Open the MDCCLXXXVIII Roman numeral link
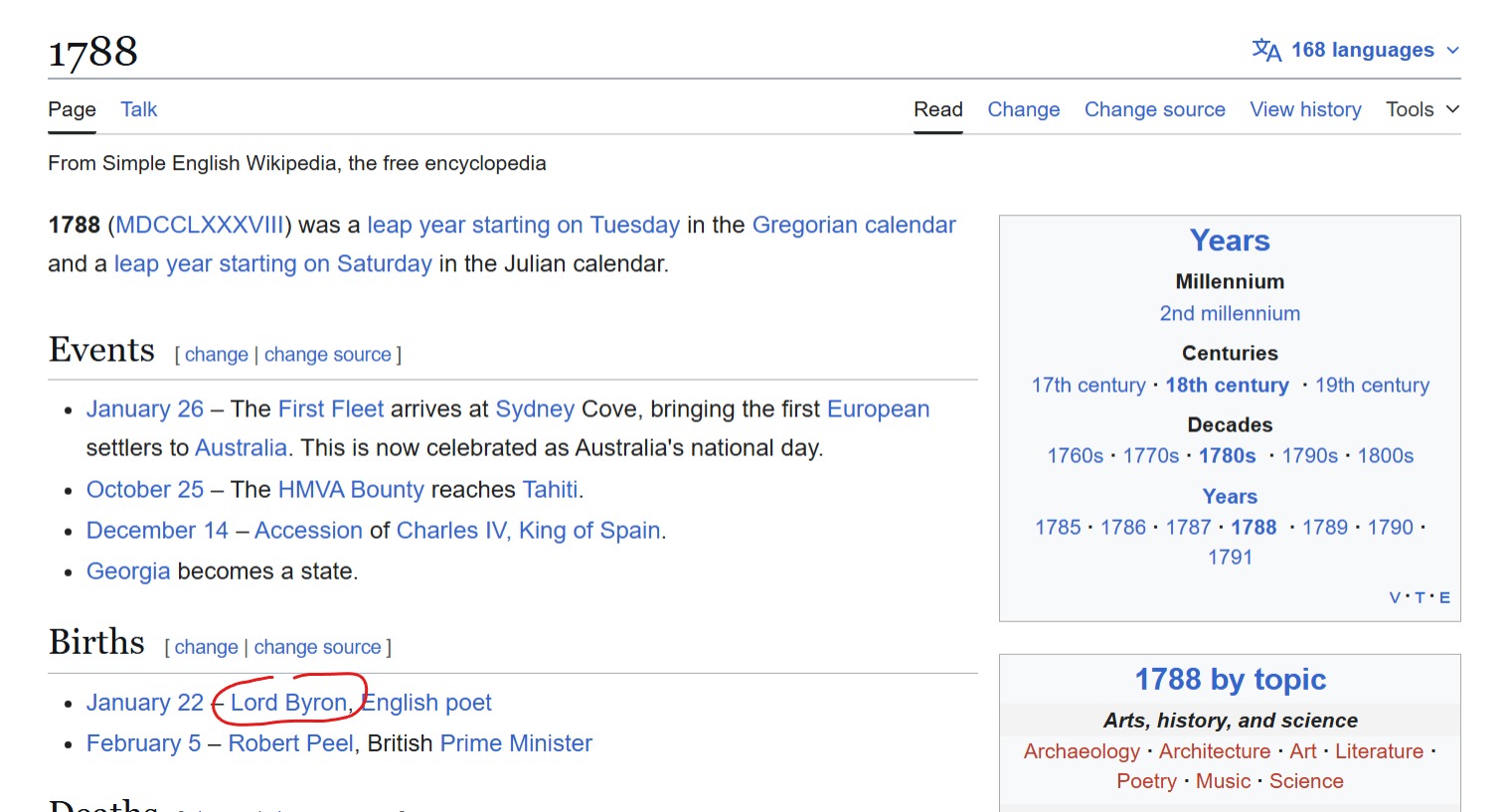The width and height of the screenshot is (1507, 812). tap(200, 225)
